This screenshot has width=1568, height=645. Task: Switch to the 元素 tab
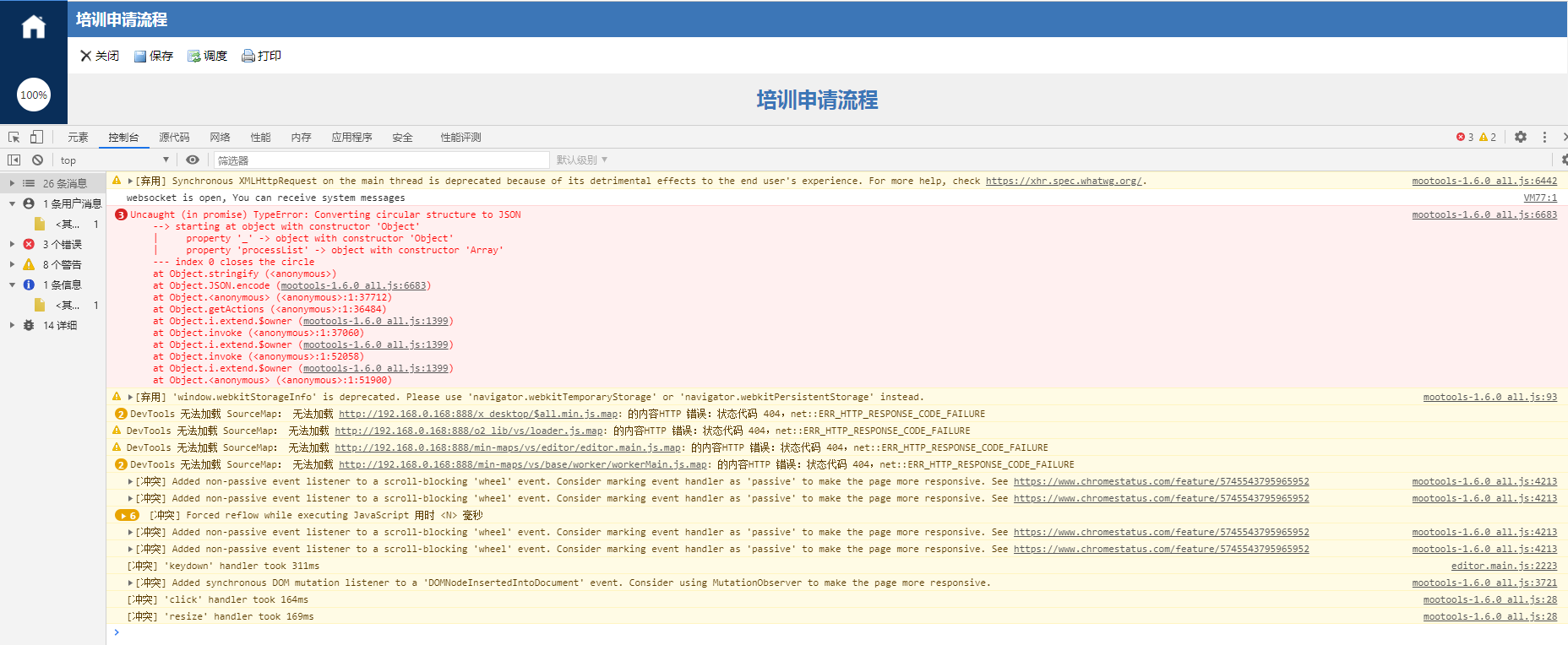(x=78, y=138)
